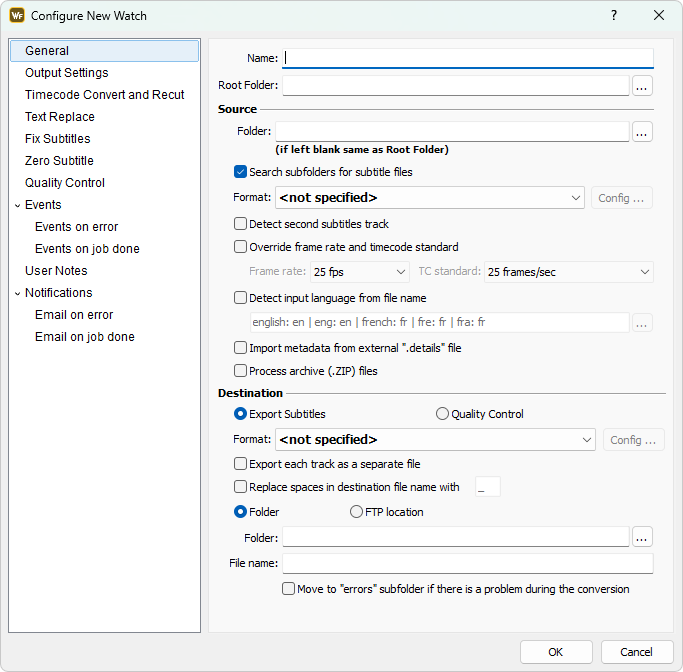Viewport: 683px width, 672px height.
Task: Click the Source Folder browse button
Action: [x=642, y=132]
